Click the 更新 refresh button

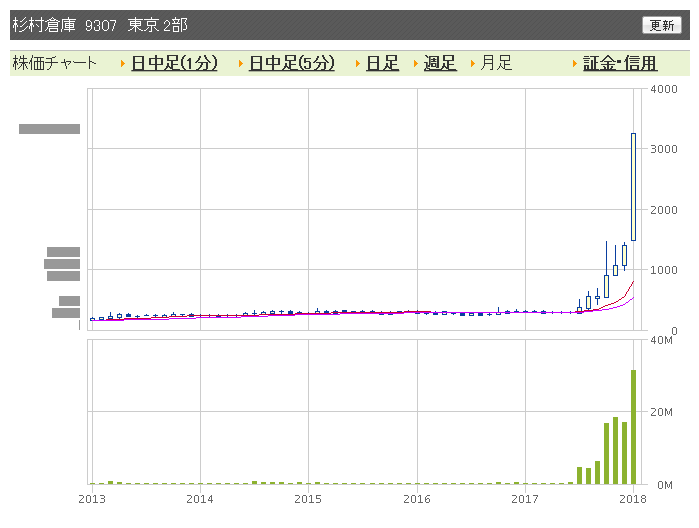[x=662, y=25]
